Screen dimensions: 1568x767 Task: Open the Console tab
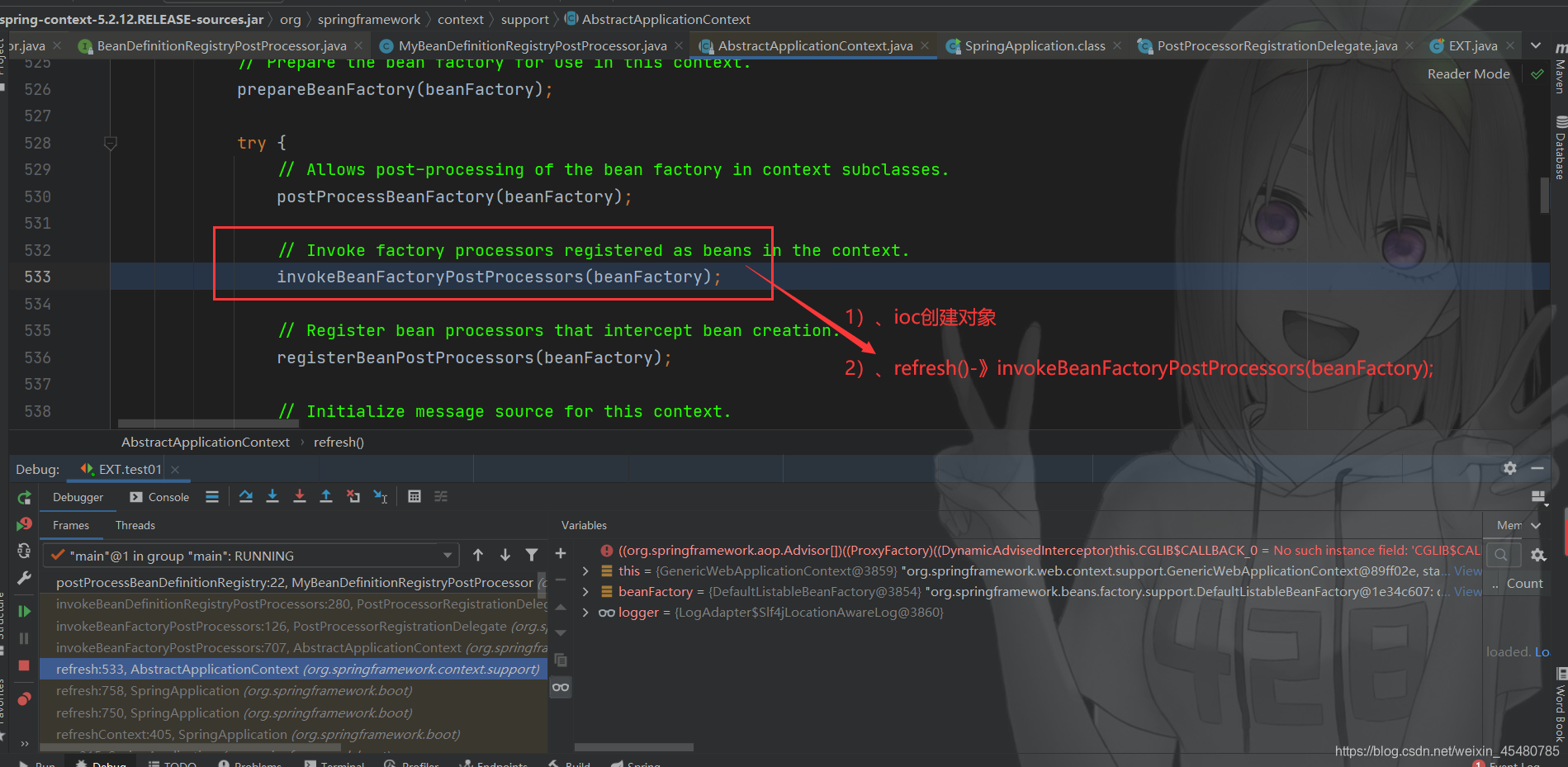159,497
